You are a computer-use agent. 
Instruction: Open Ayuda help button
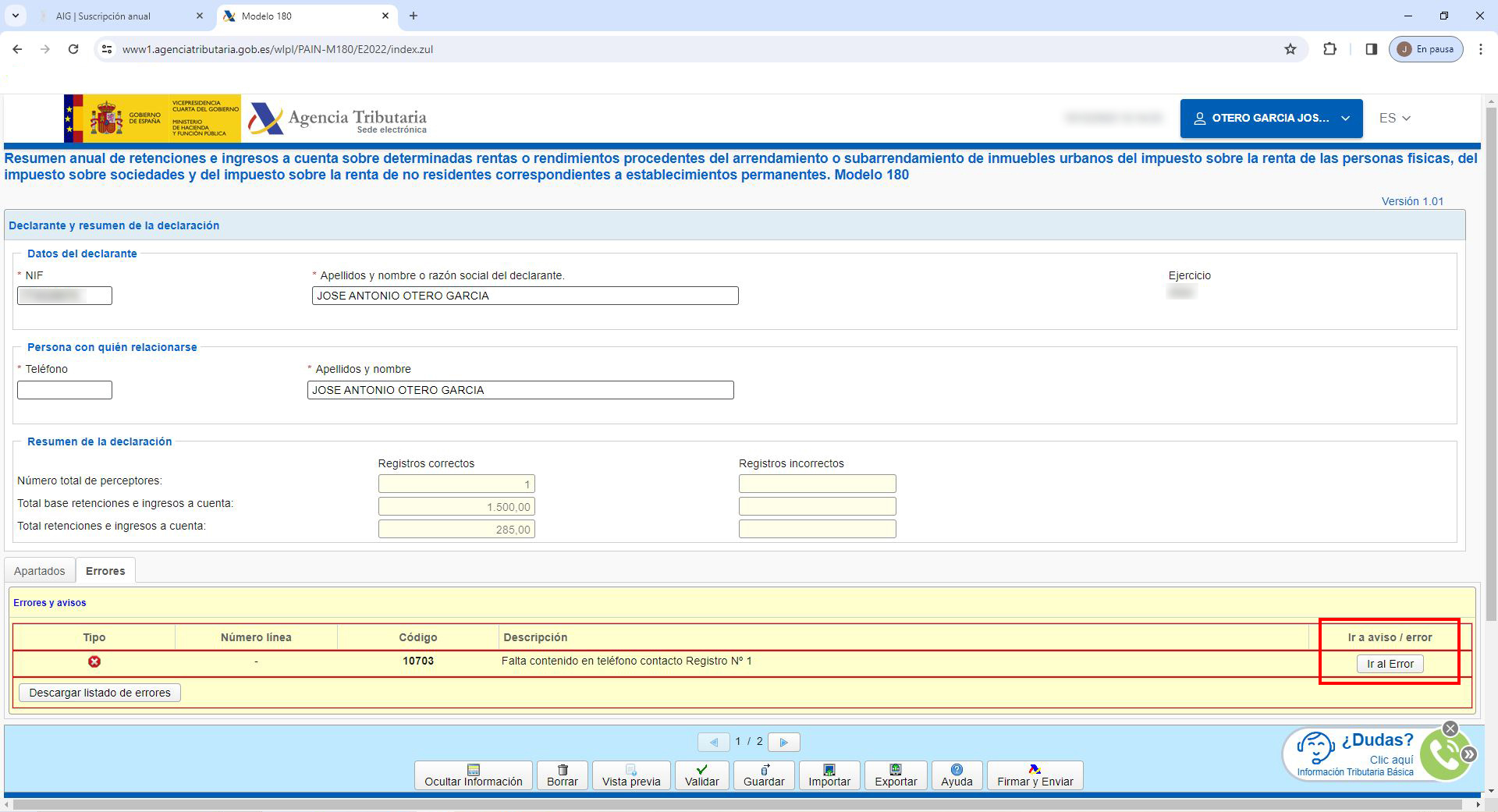tap(957, 775)
